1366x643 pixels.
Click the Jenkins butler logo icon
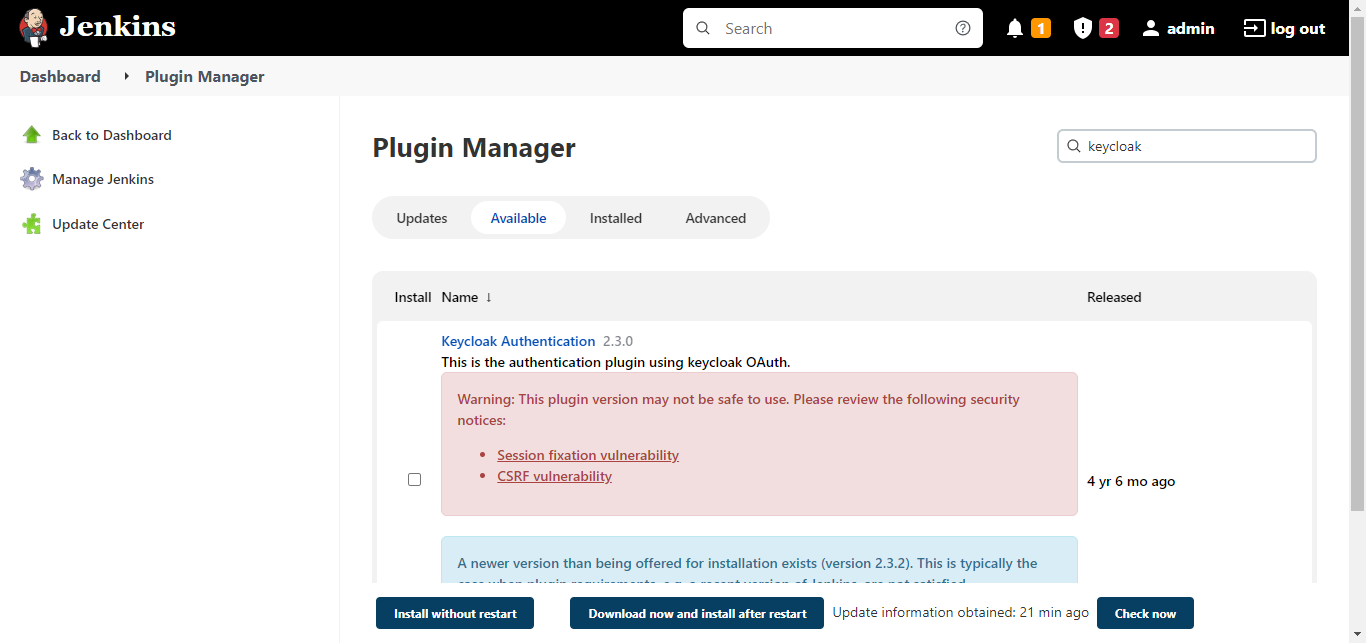coord(33,28)
